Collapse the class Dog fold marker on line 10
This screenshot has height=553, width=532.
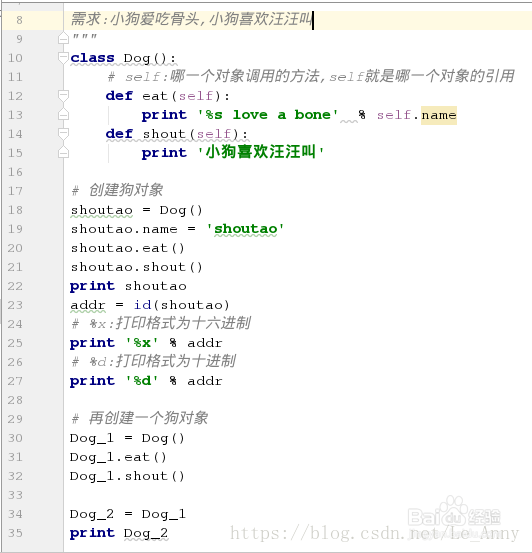(63, 57)
